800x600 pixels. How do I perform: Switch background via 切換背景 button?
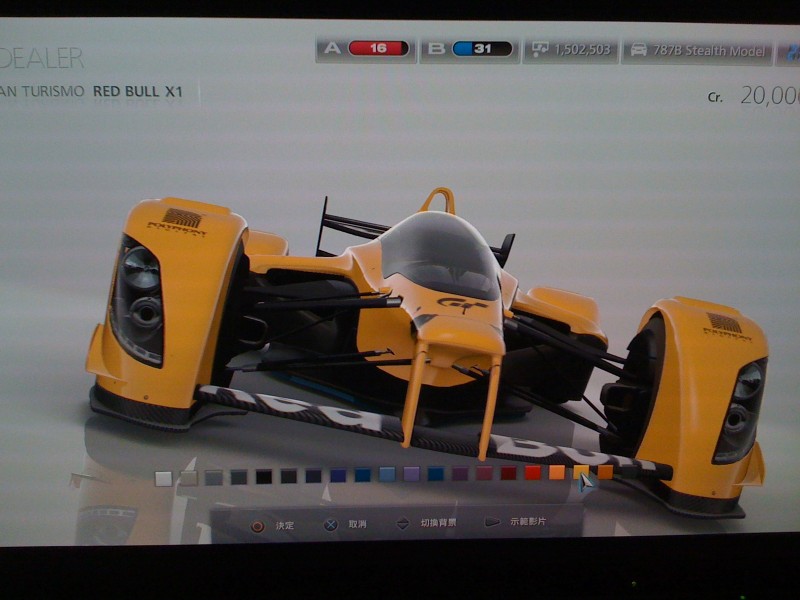click(426, 522)
